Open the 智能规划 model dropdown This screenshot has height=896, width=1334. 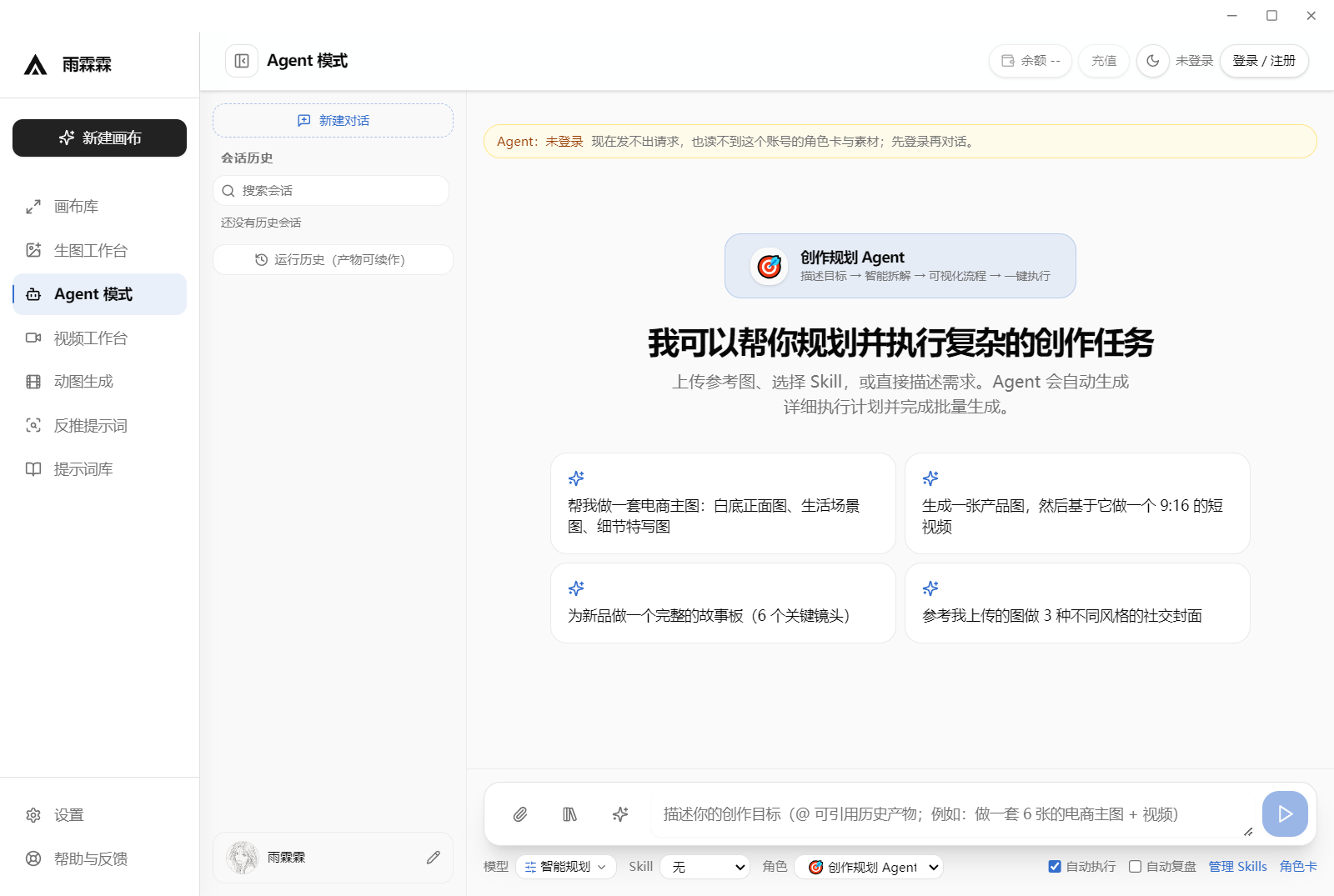[566, 867]
